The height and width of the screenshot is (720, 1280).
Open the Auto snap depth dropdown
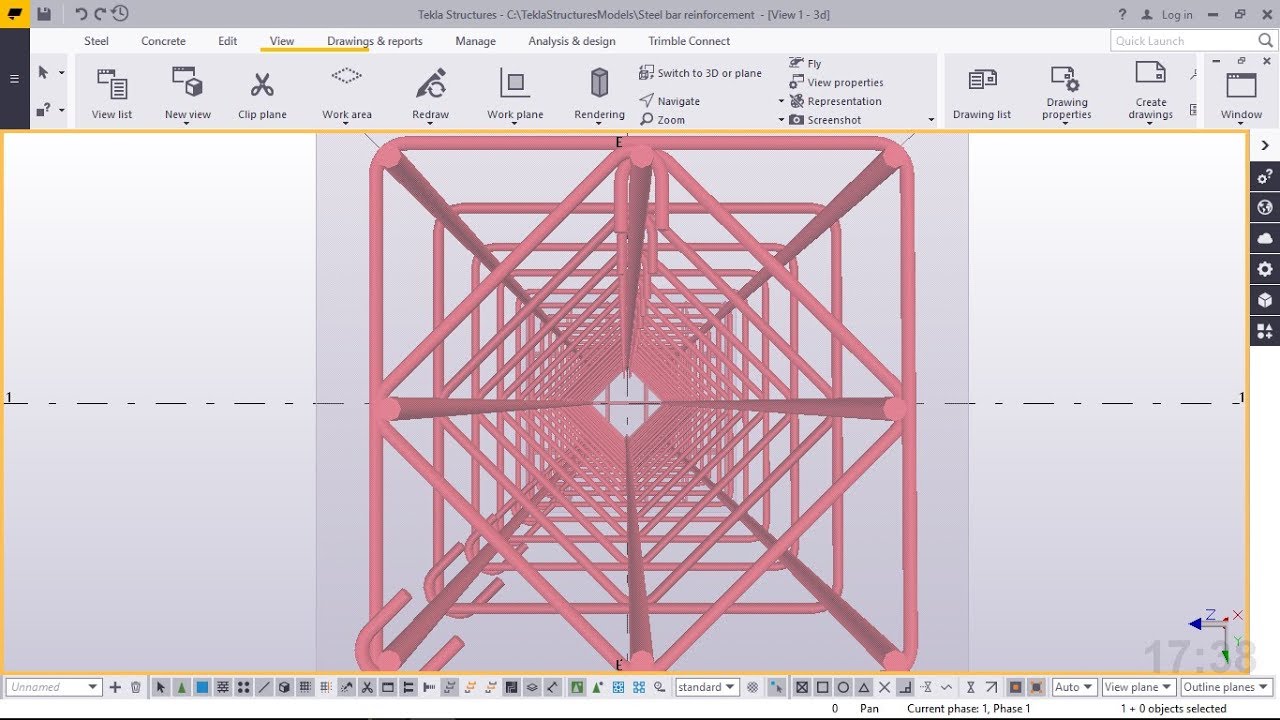[1074, 687]
